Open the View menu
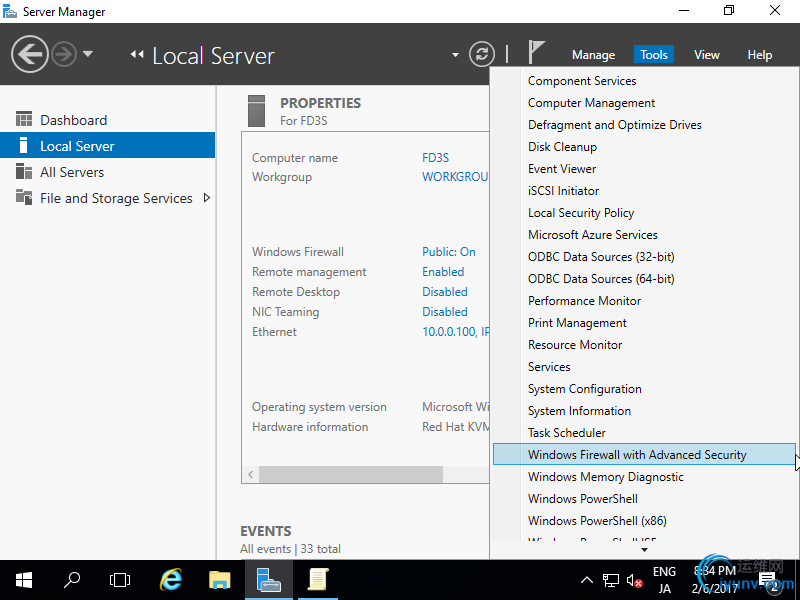This screenshot has height=600, width=800. pyautogui.click(x=707, y=55)
